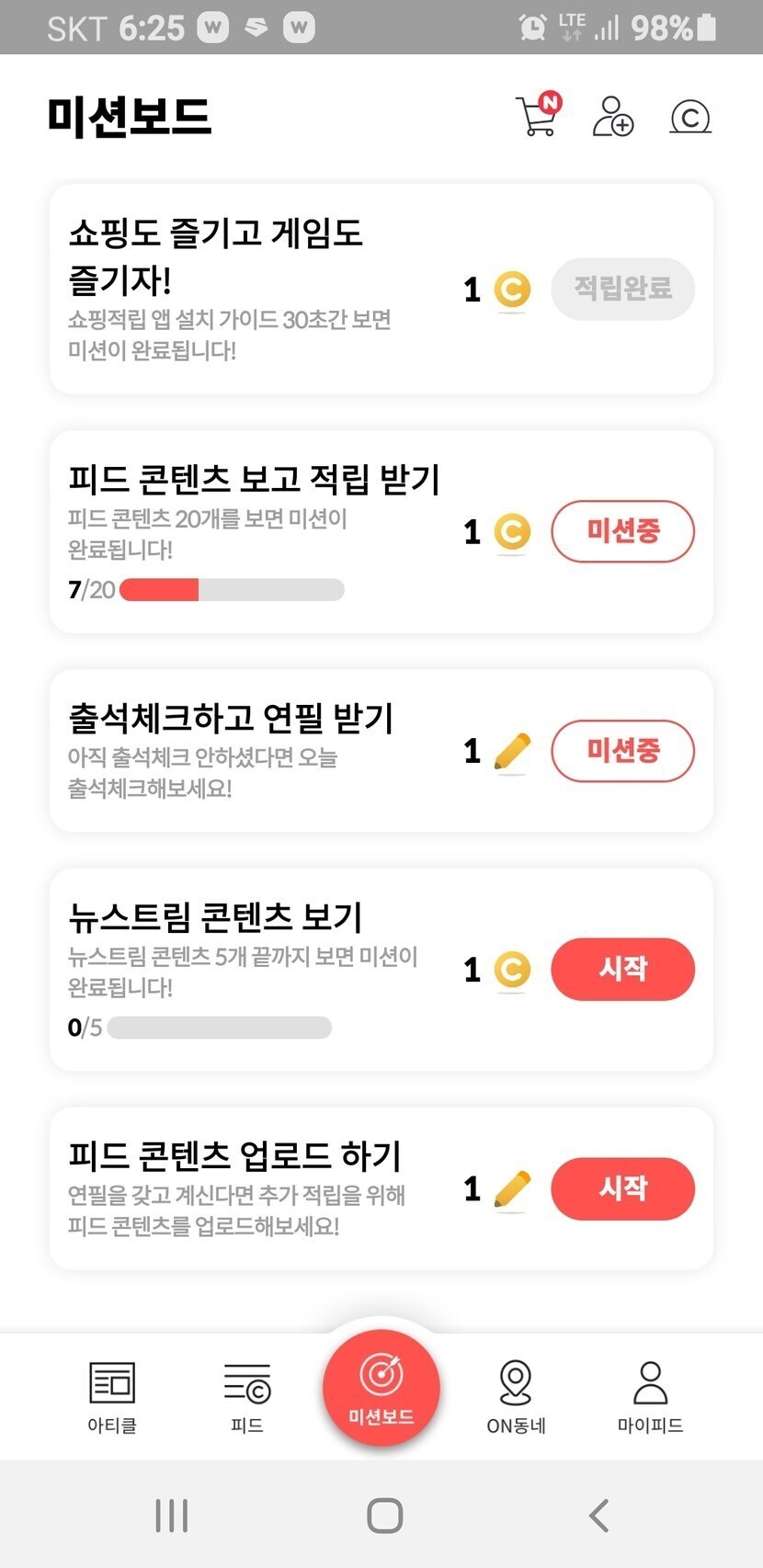Open the shopping cart icon

click(x=537, y=116)
